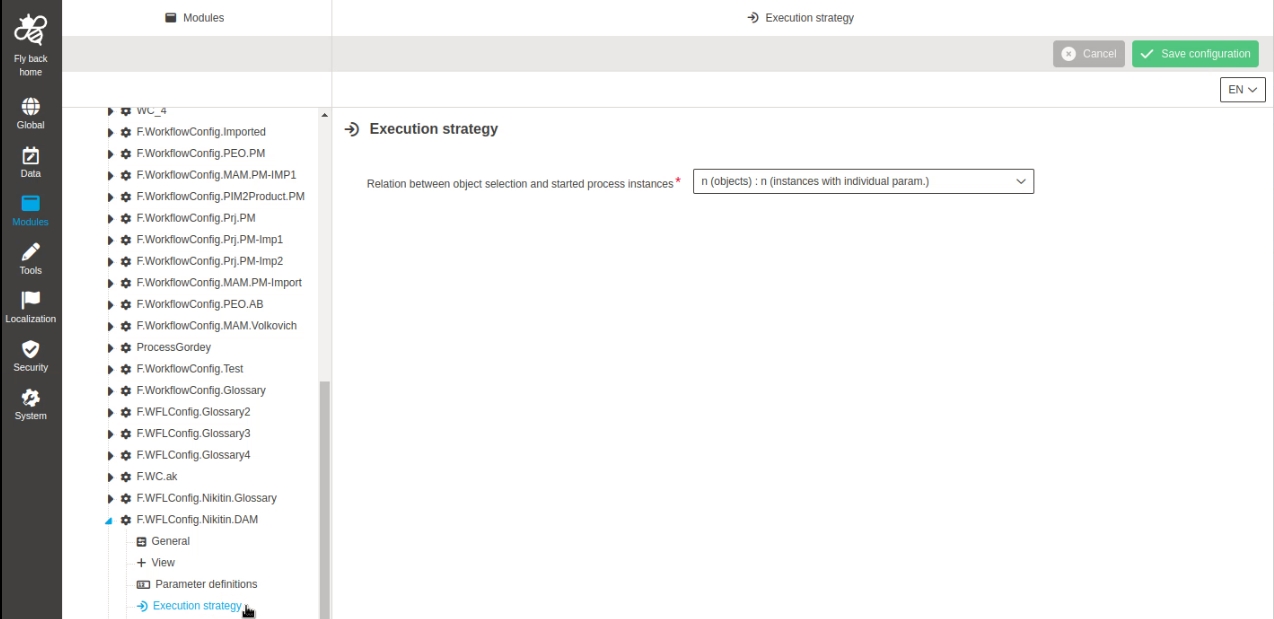Select F.WorkflowConfig.Glossary in tree
Screen dimensions: 1274x619
pos(201,390)
